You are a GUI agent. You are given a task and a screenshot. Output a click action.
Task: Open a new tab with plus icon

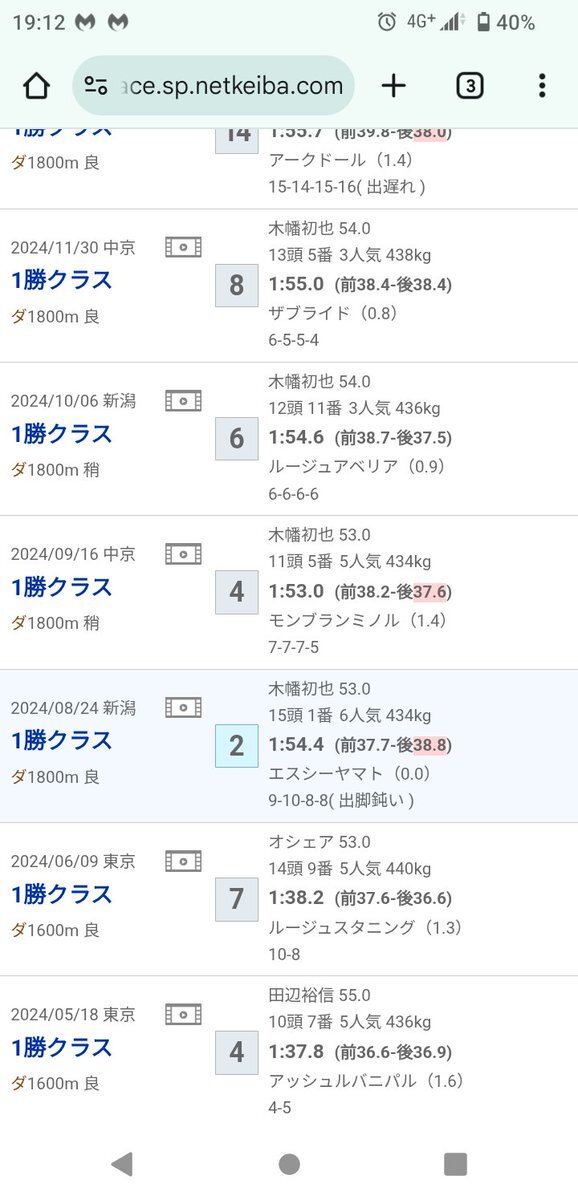394,86
